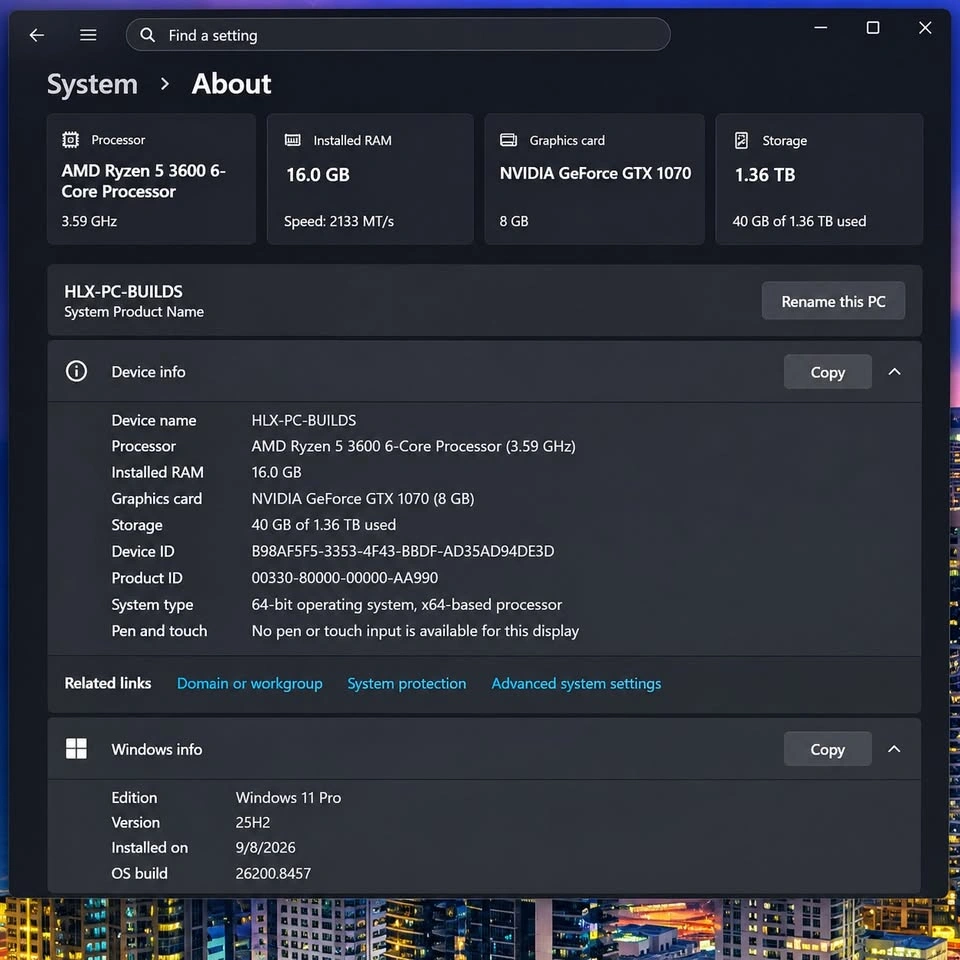Select 40 GB of 1.36 TB used in Storage card
This screenshot has height=960, width=960.
tap(799, 221)
